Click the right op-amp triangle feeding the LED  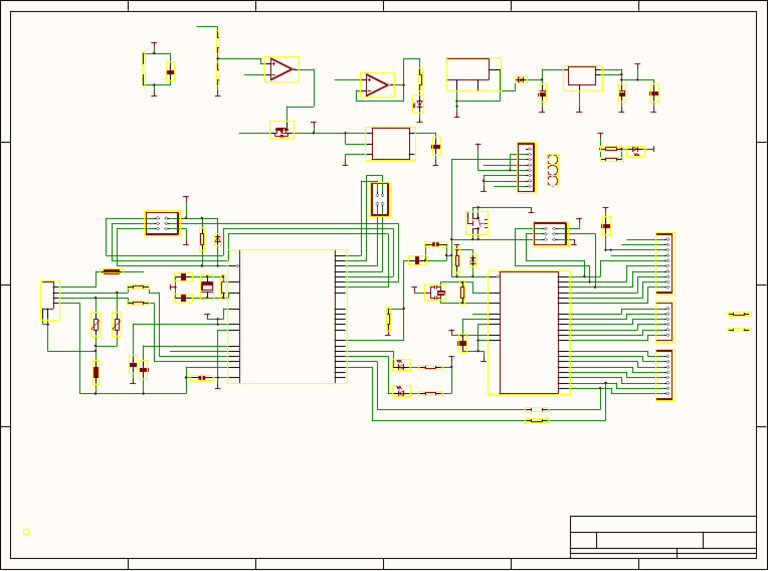[377, 85]
